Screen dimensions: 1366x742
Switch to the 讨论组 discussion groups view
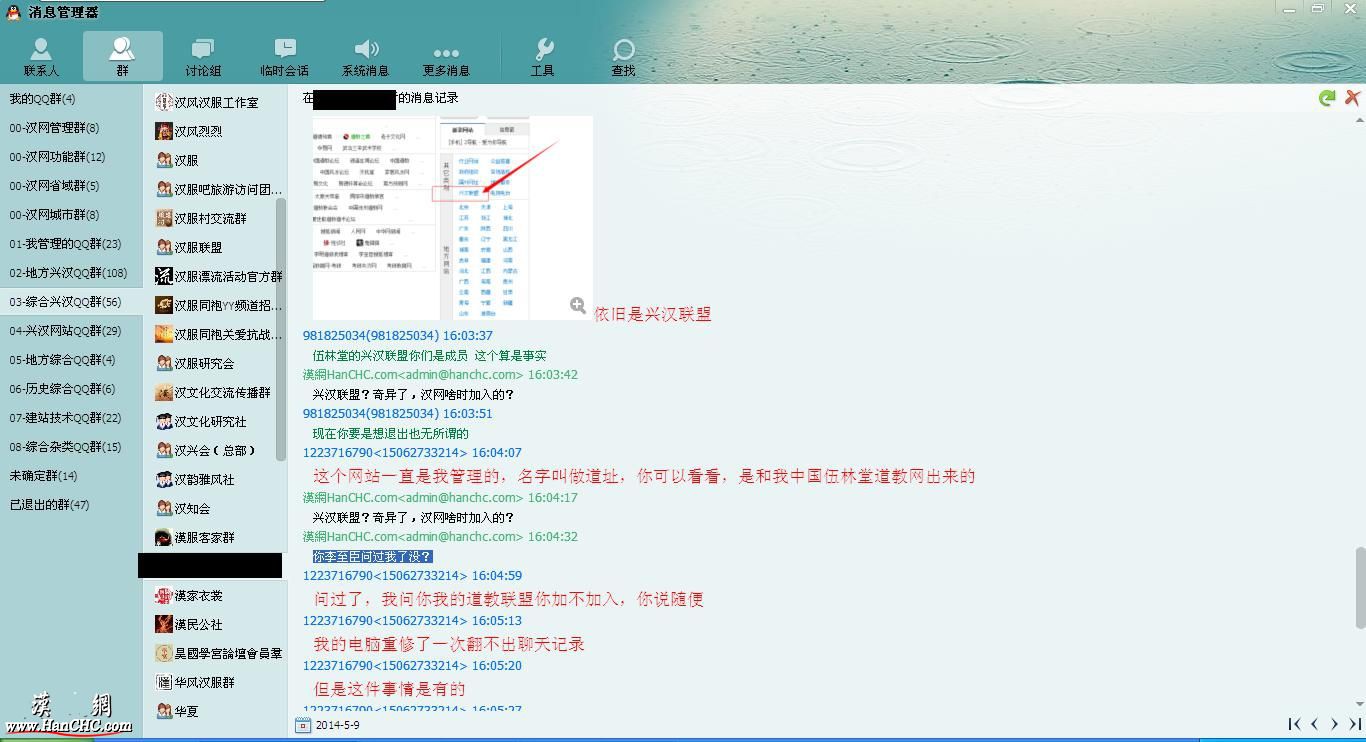click(203, 57)
